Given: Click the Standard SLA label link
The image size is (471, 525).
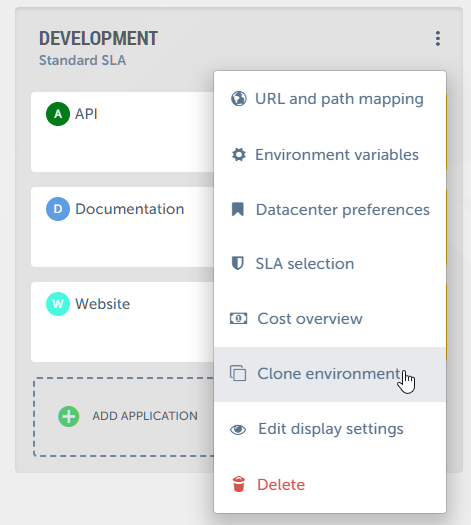Looking at the screenshot, I should (82, 61).
